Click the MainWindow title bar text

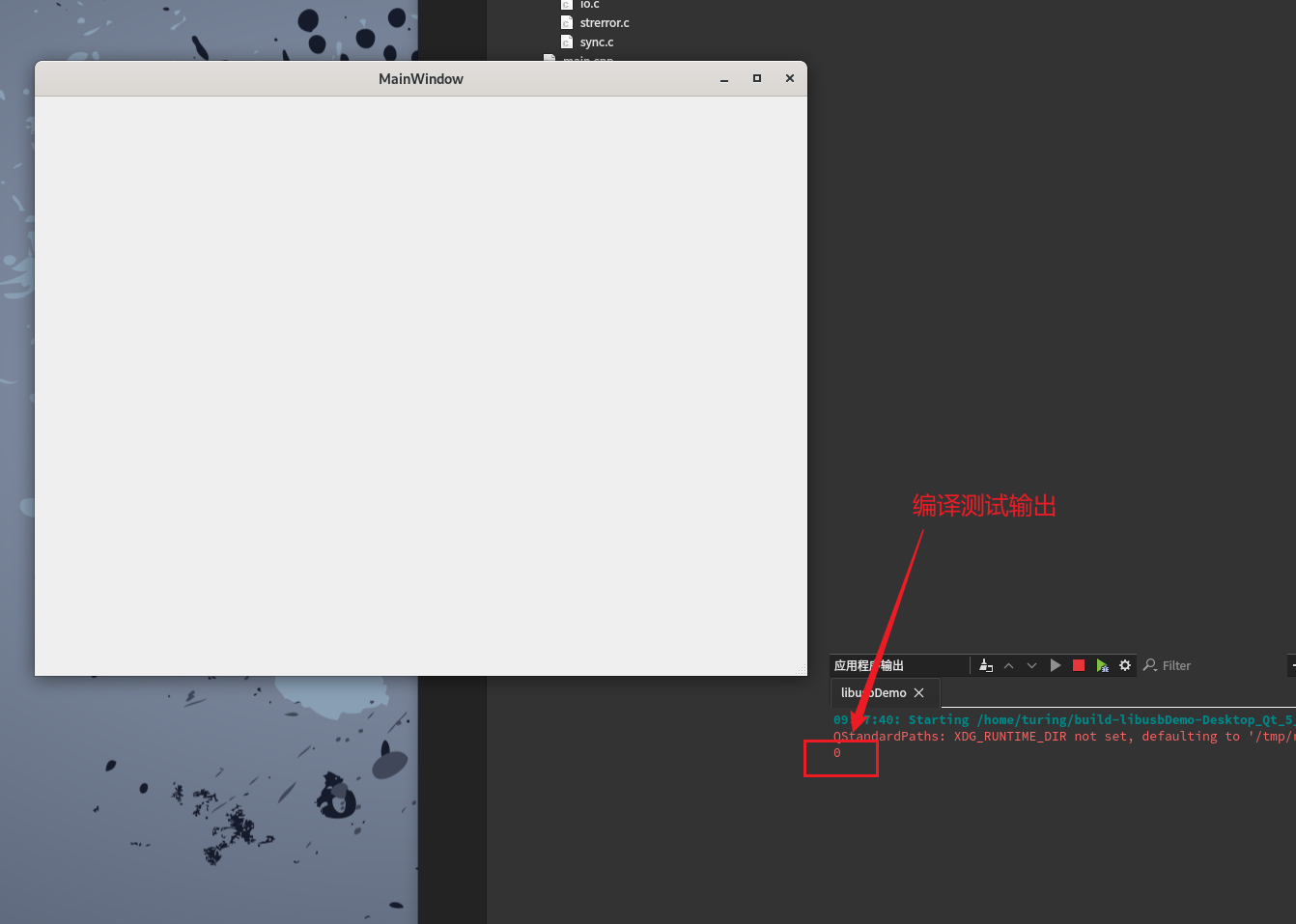pos(421,79)
